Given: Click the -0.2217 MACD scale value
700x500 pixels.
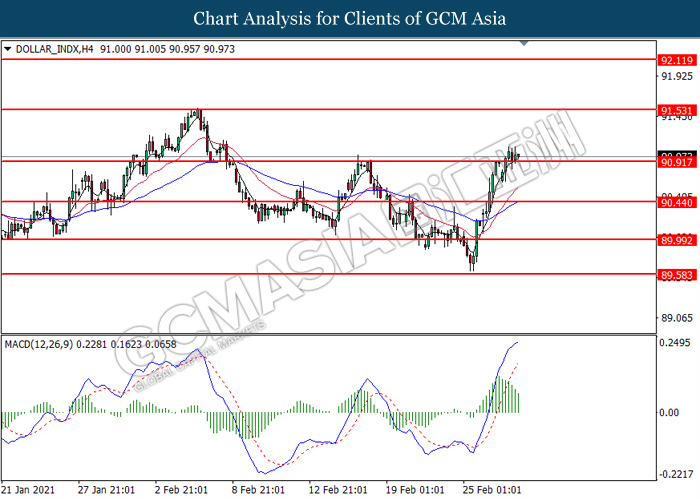Looking at the screenshot, I should point(677,474).
